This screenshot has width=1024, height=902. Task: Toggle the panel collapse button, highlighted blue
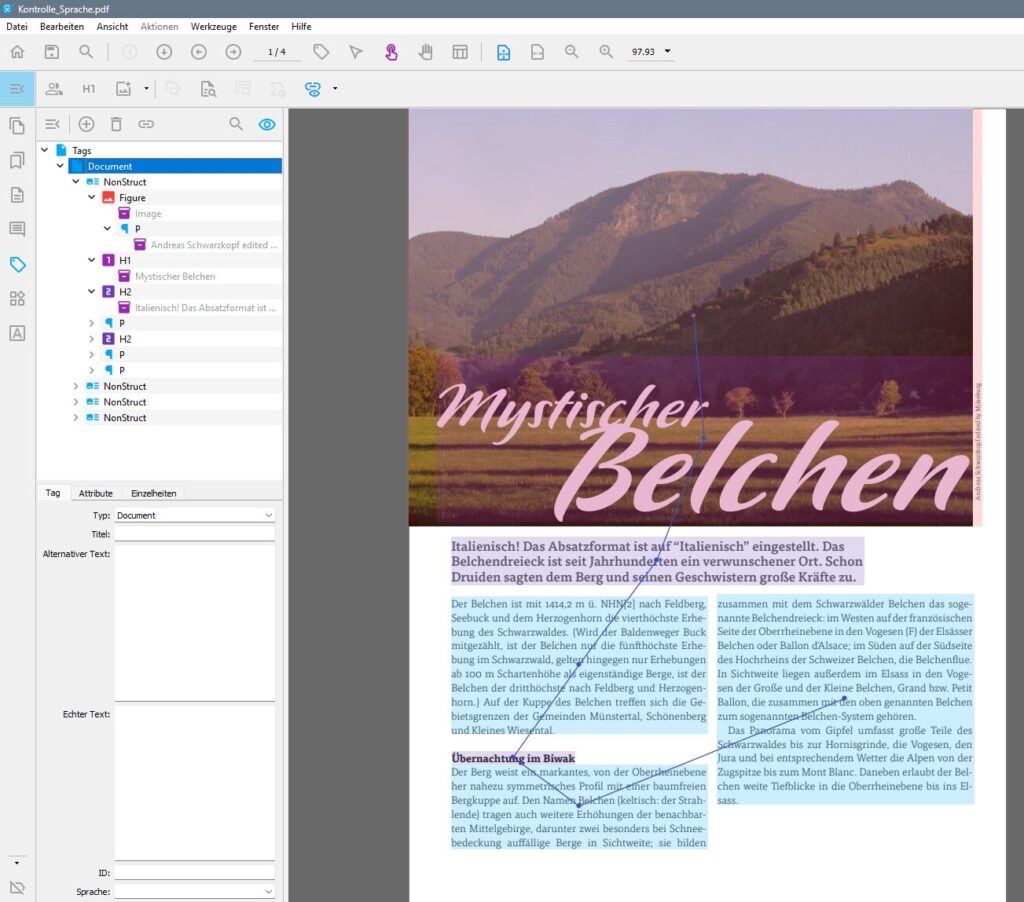click(17, 89)
